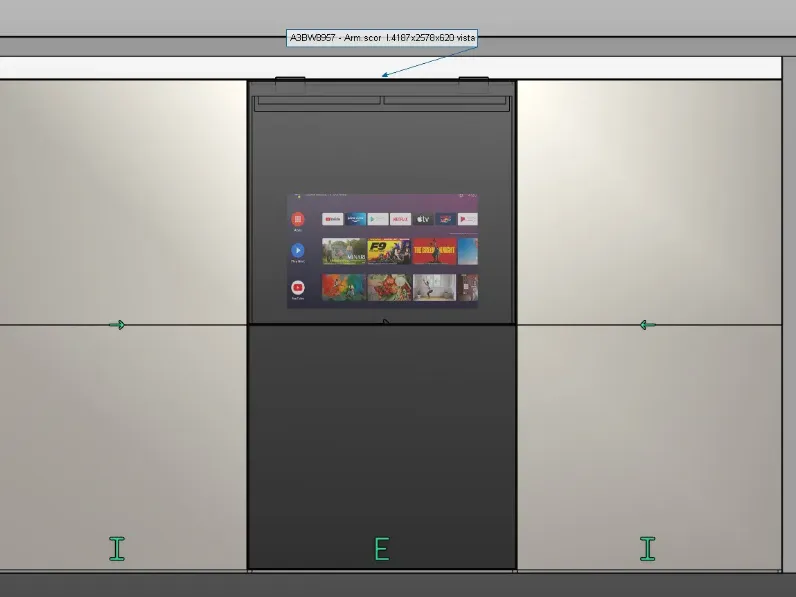This screenshot has height=597, width=796.
Task: Select the green I marker on the left door
Action: pyautogui.click(x=117, y=549)
